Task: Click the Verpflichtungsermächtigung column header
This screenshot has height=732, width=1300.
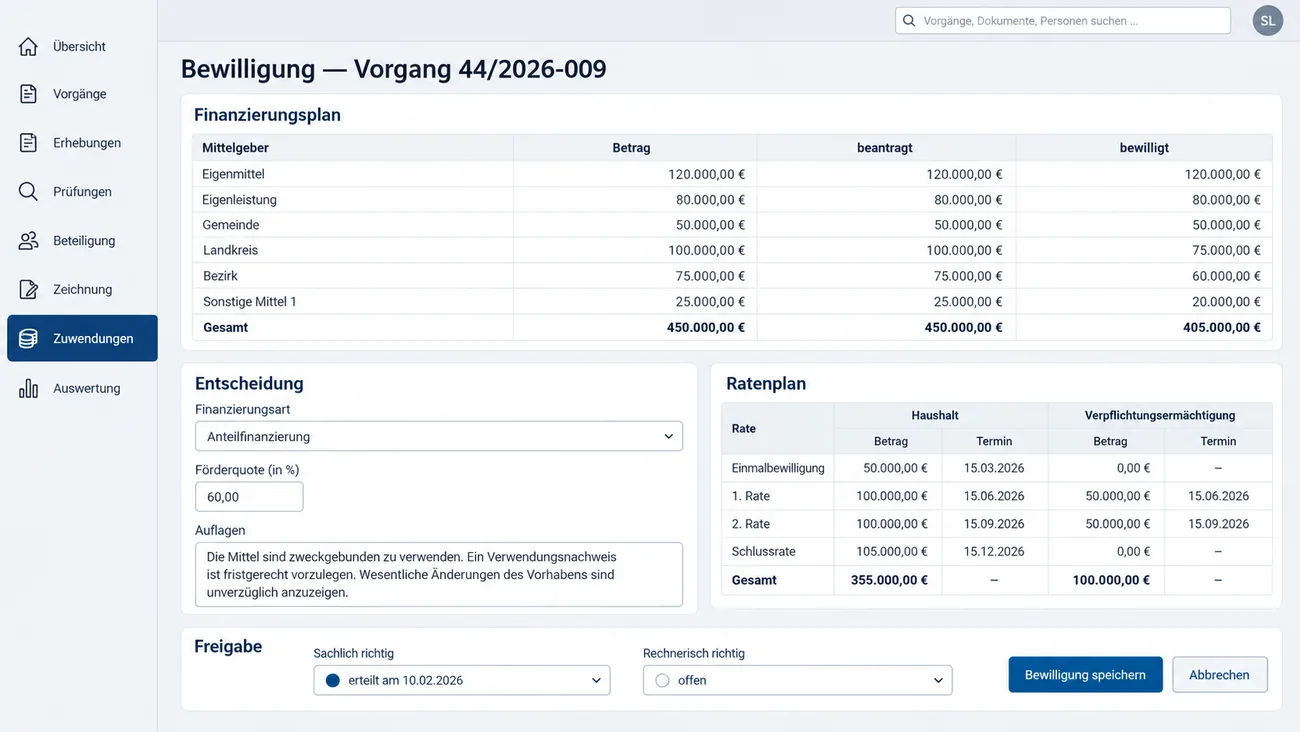Action: [1160, 415]
